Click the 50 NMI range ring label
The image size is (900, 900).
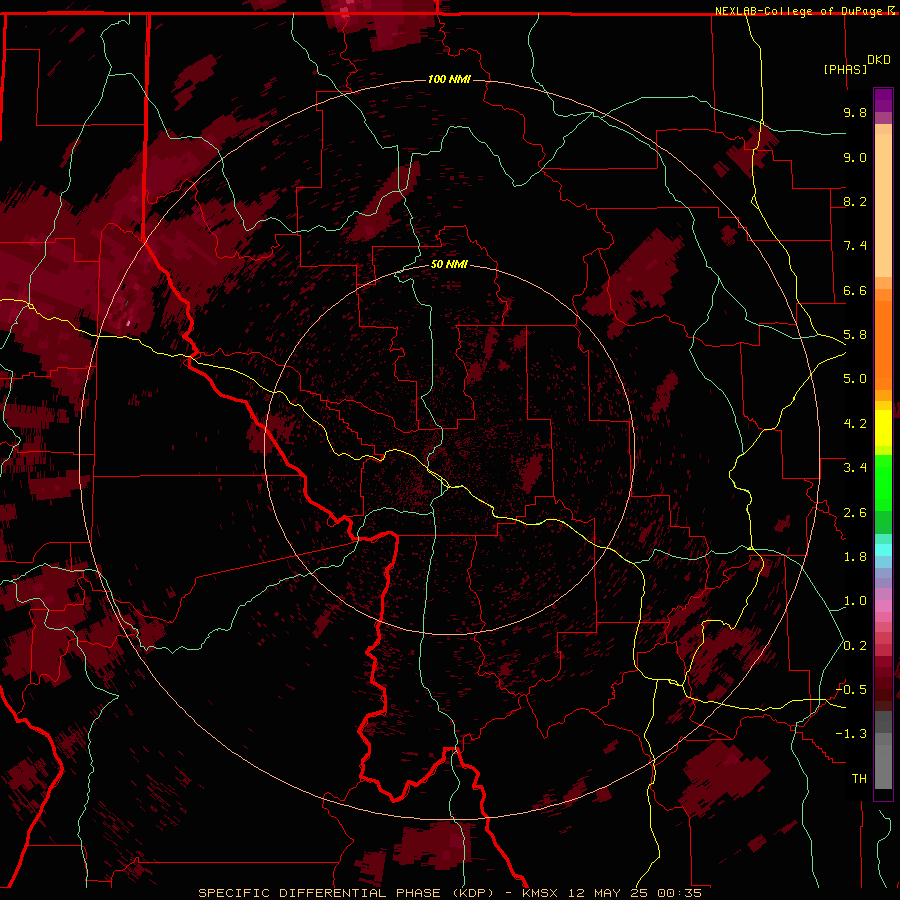coord(449,264)
